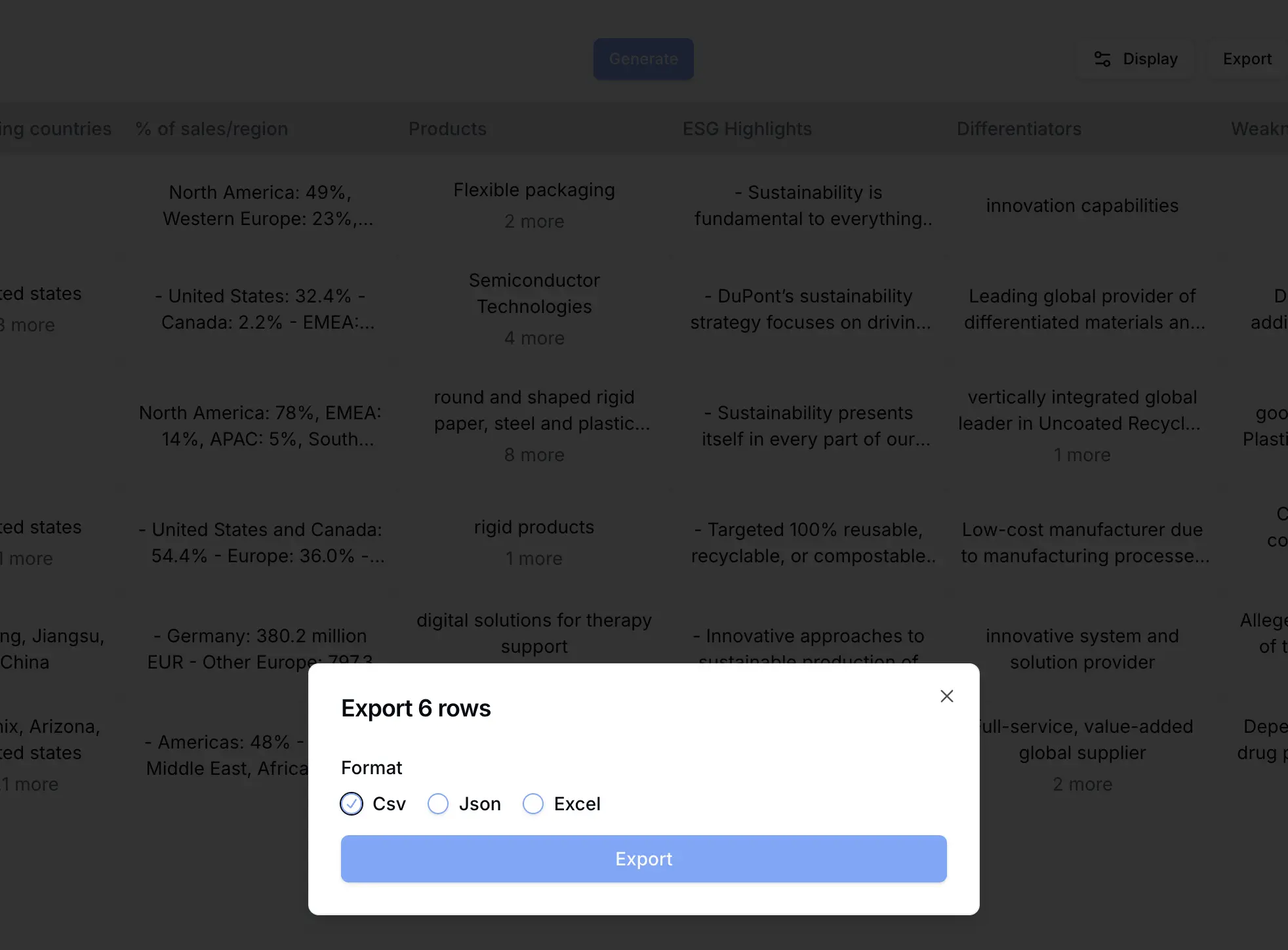This screenshot has width=1288, height=950.
Task: Click the Display settings sliders icon
Action: point(1102,58)
